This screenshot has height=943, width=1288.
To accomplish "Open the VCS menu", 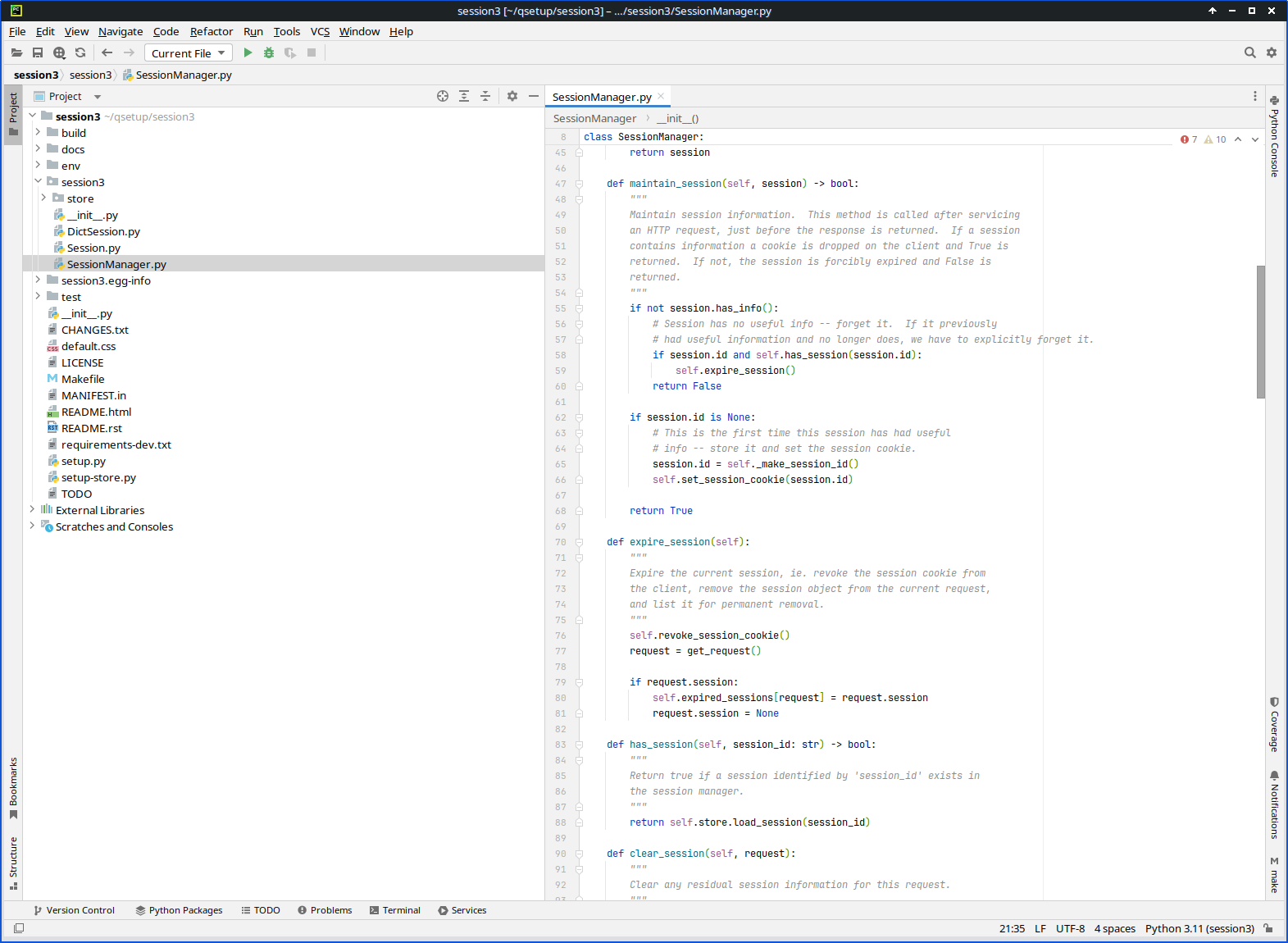I will tap(320, 31).
